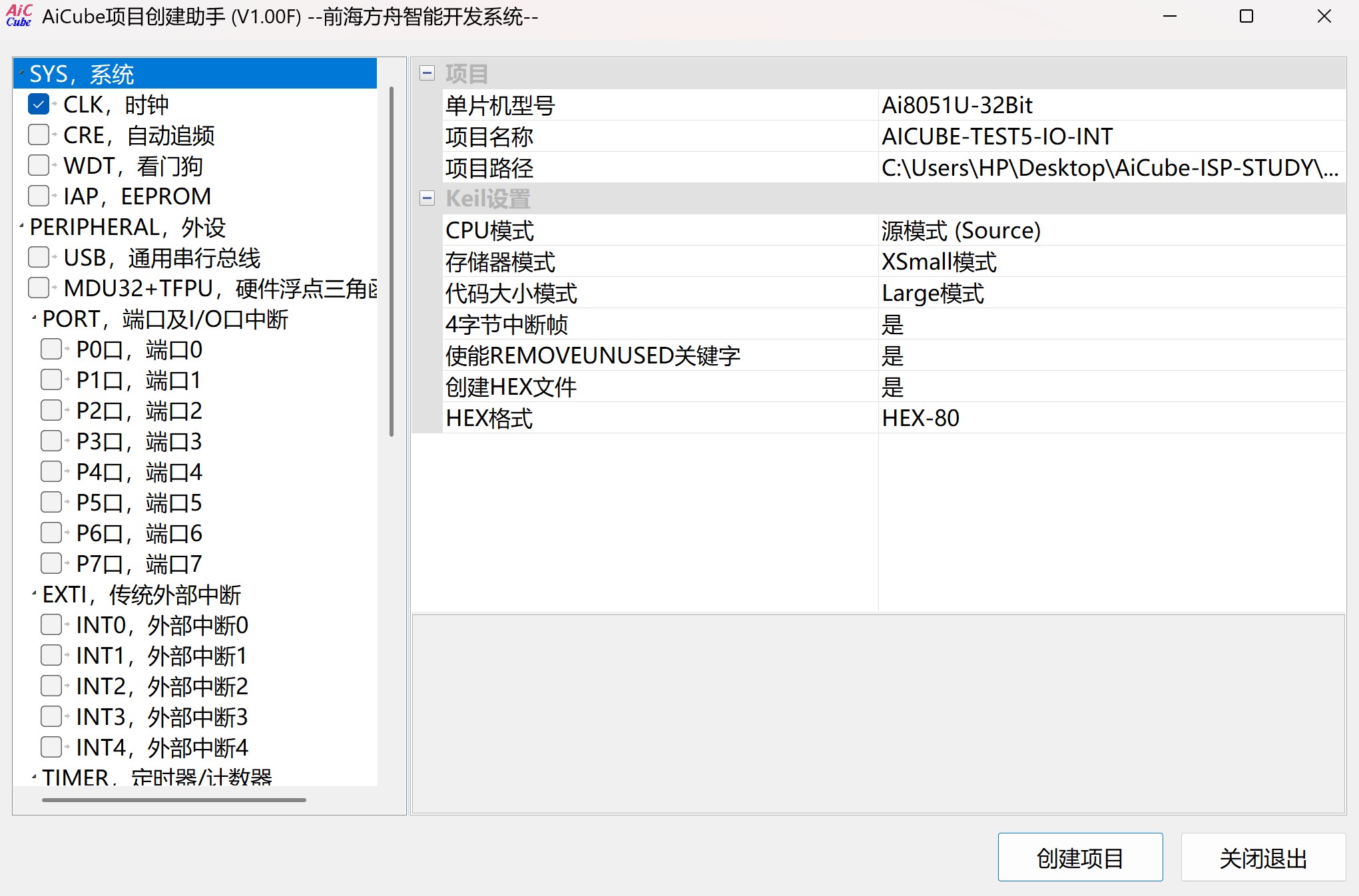The image size is (1359, 896).
Task: Tick the P2口 端口2 checkbox
Action: pos(51,411)
